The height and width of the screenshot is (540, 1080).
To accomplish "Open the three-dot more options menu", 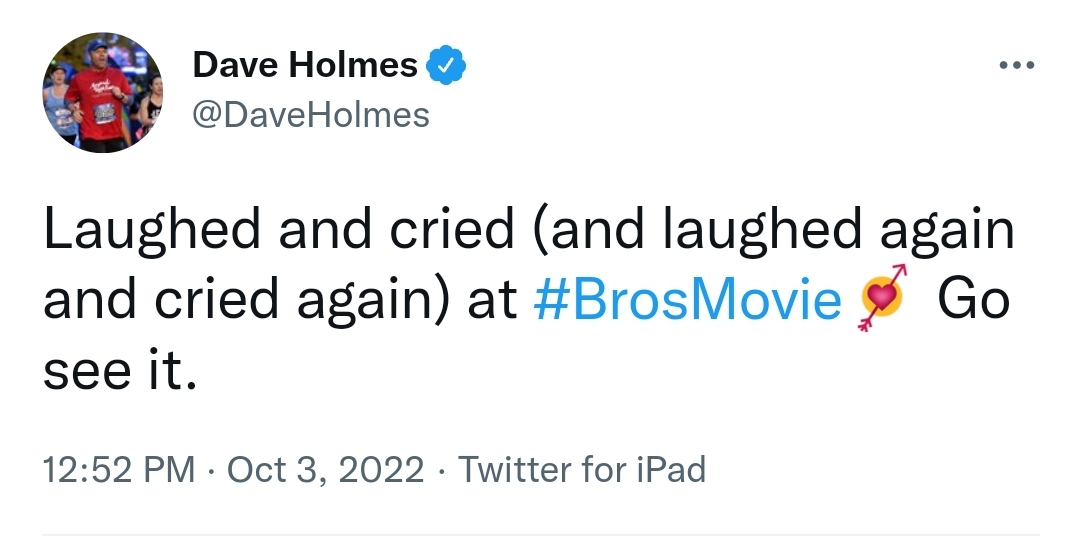I will pos(1017,65).
